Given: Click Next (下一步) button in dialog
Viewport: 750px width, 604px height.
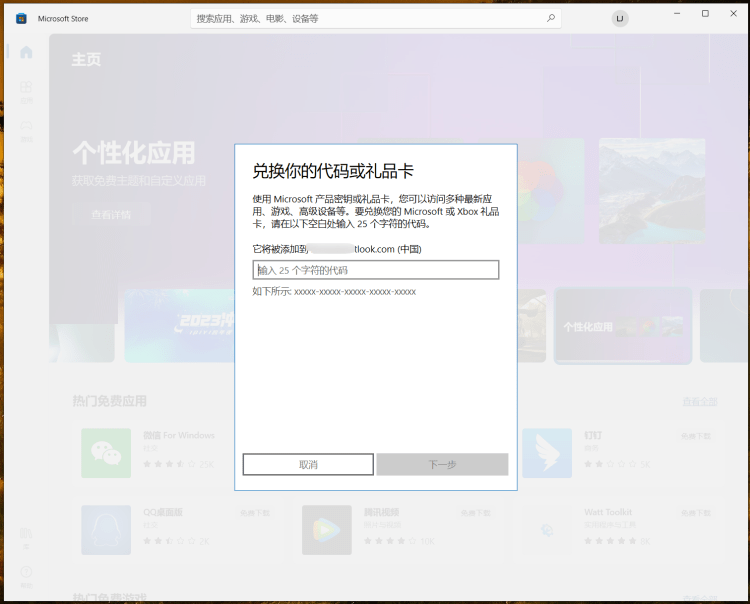Looking at the screenshot, I should coord(442,464).
